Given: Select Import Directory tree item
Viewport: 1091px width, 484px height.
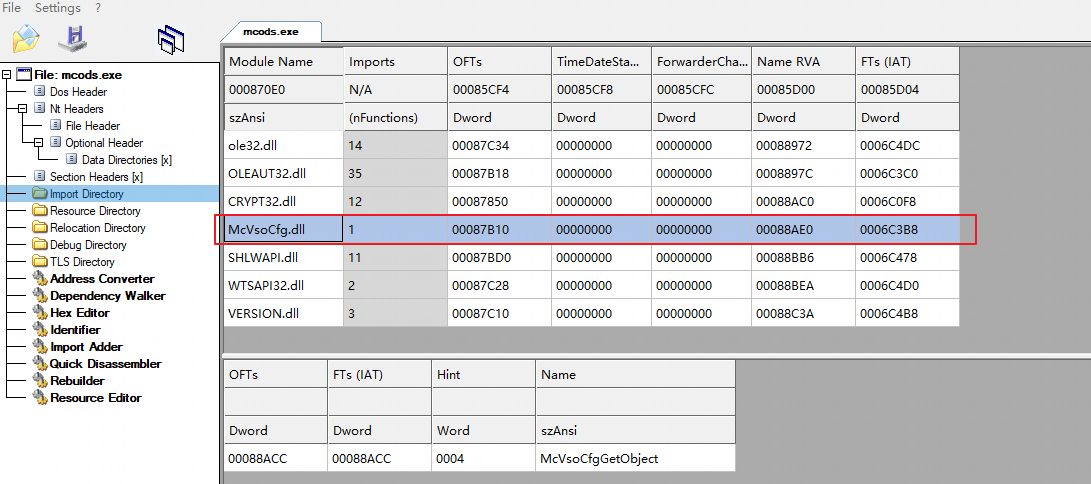Looking at the screenshot, I should 87,194.
